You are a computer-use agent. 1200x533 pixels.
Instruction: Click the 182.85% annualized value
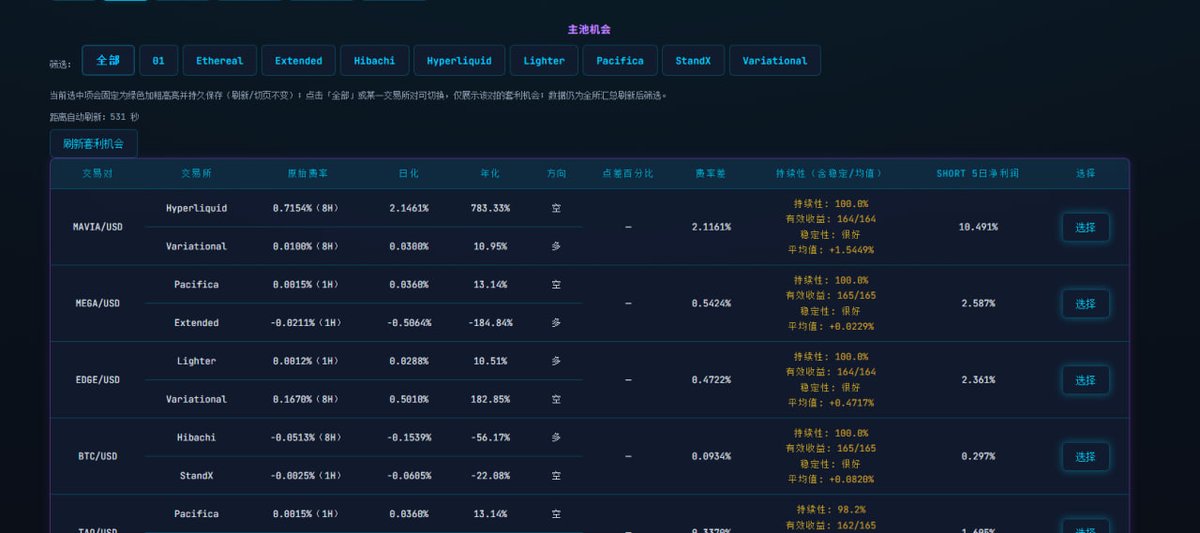coord(490,399)
